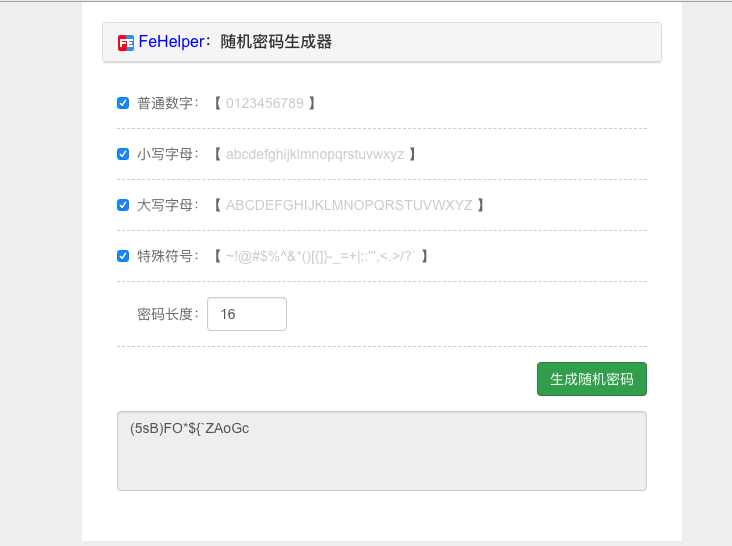Click the generated password output box
Screen dimensions: 732x546
(382, 451)
